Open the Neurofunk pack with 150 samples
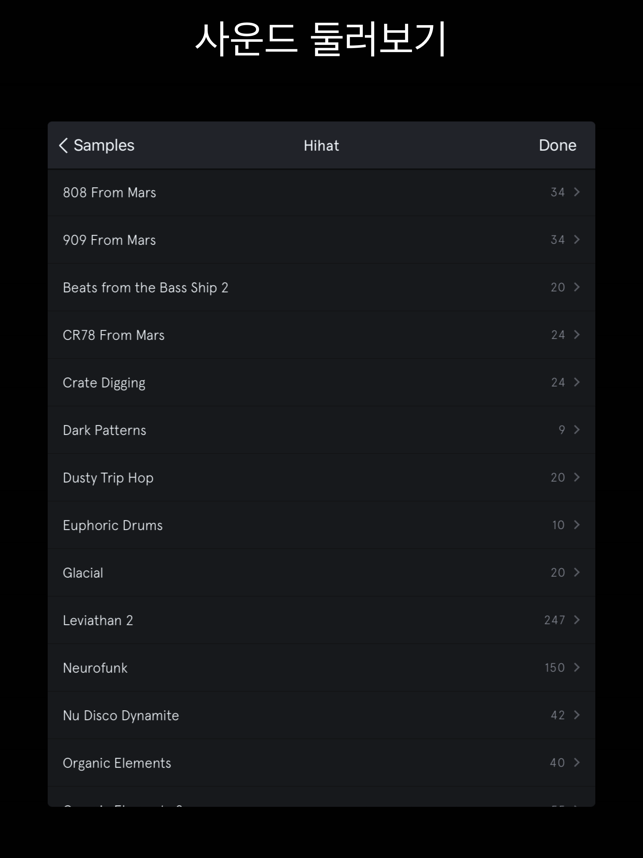 coord(321,668)
